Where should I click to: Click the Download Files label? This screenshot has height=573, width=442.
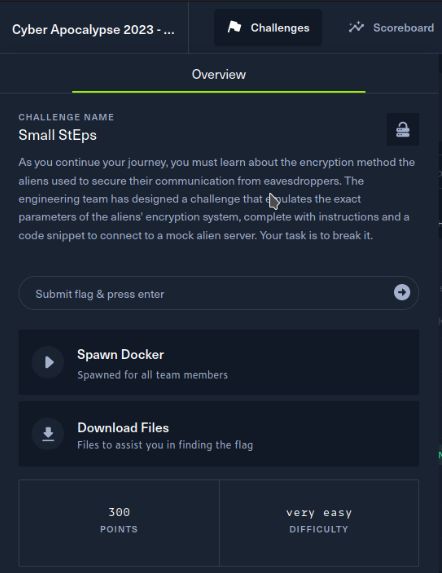(123, 428)
